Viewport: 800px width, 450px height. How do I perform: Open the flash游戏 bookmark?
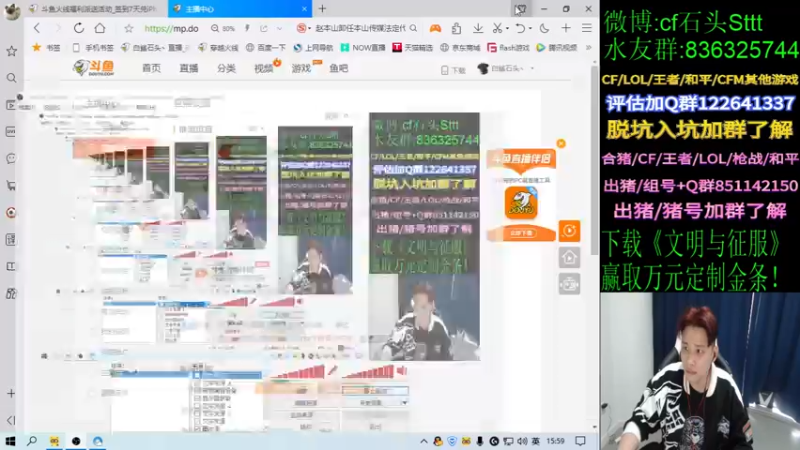[x=508, y=47]
